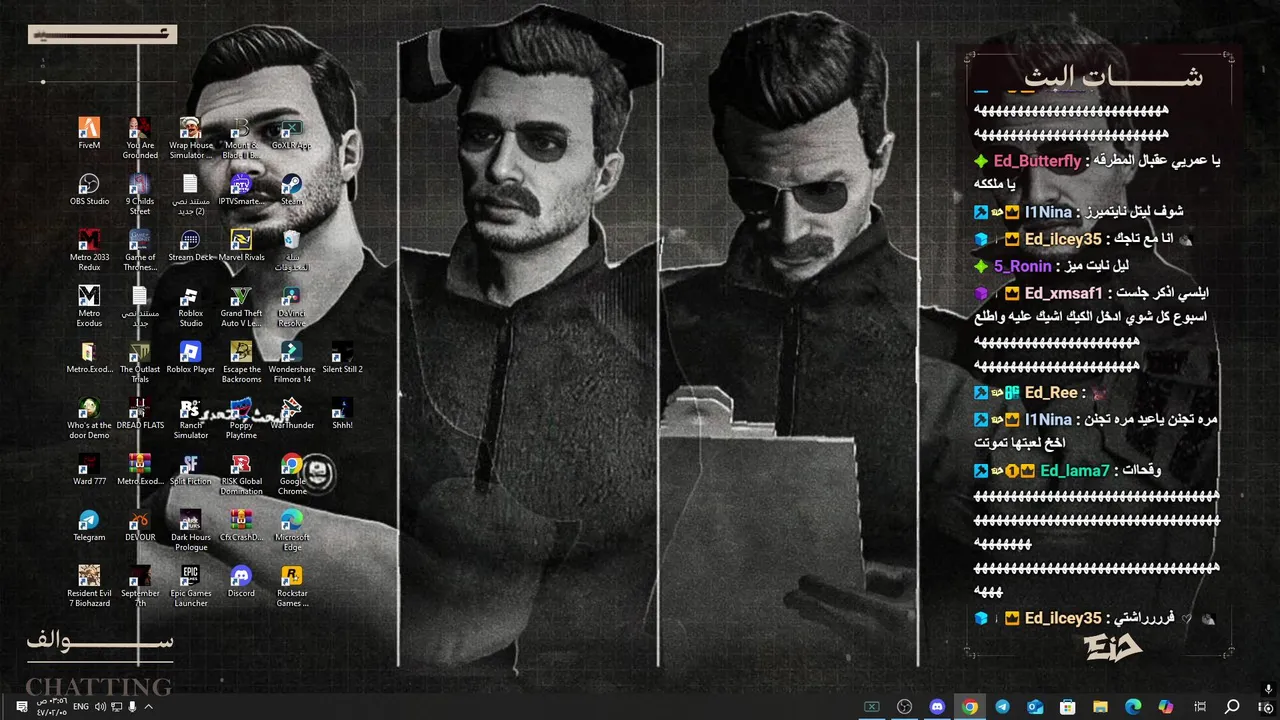Click the microphone tray icon
The width and height of the screenshot is (1280, 720).
[132, 707]
